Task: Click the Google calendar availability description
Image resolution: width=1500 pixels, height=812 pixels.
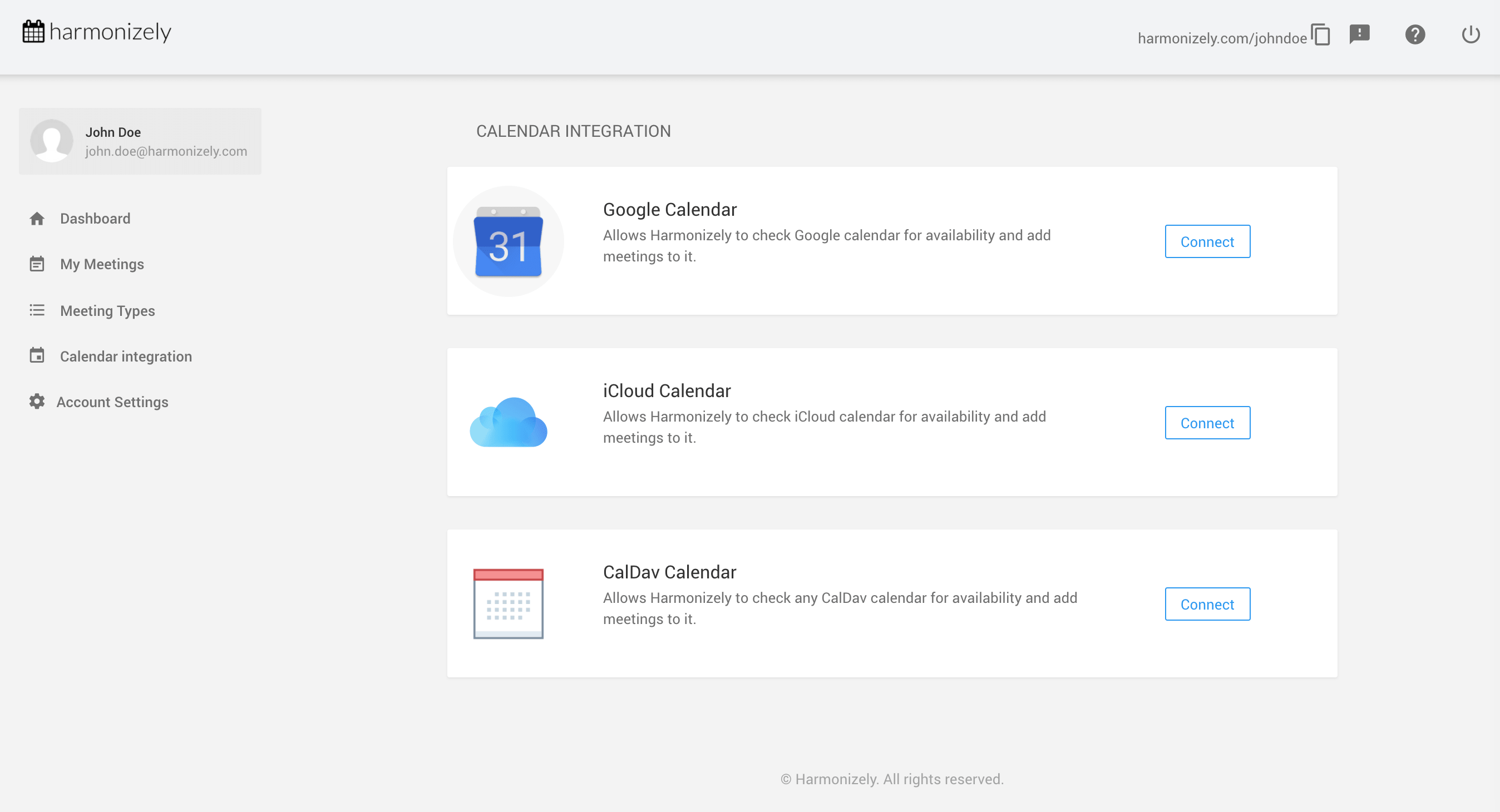Action: click(827, 246)
